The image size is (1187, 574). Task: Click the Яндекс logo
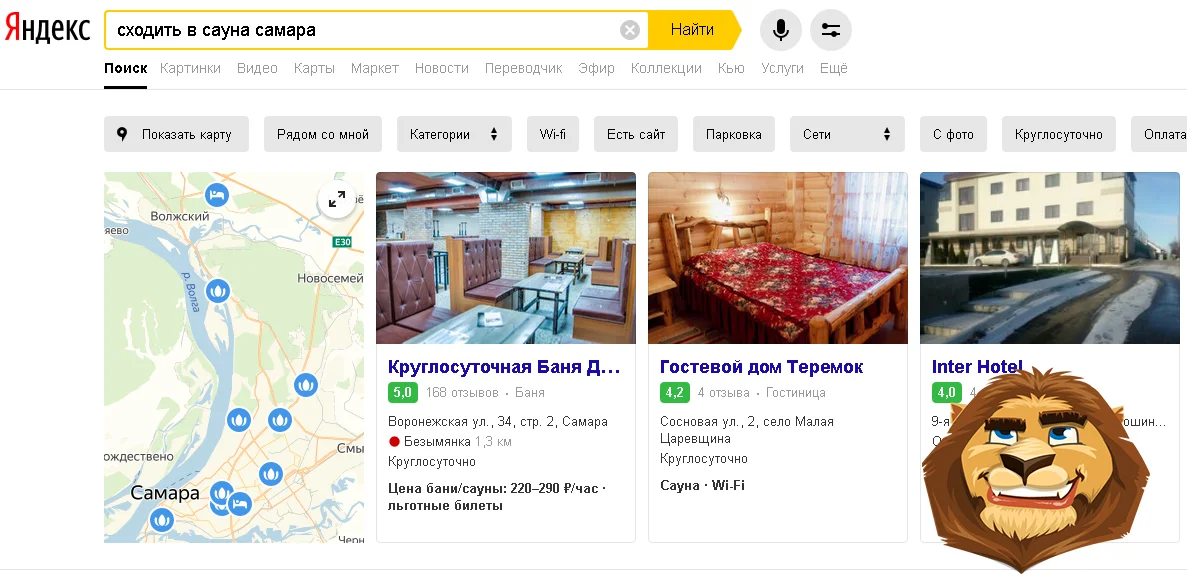tap(47, 30)
